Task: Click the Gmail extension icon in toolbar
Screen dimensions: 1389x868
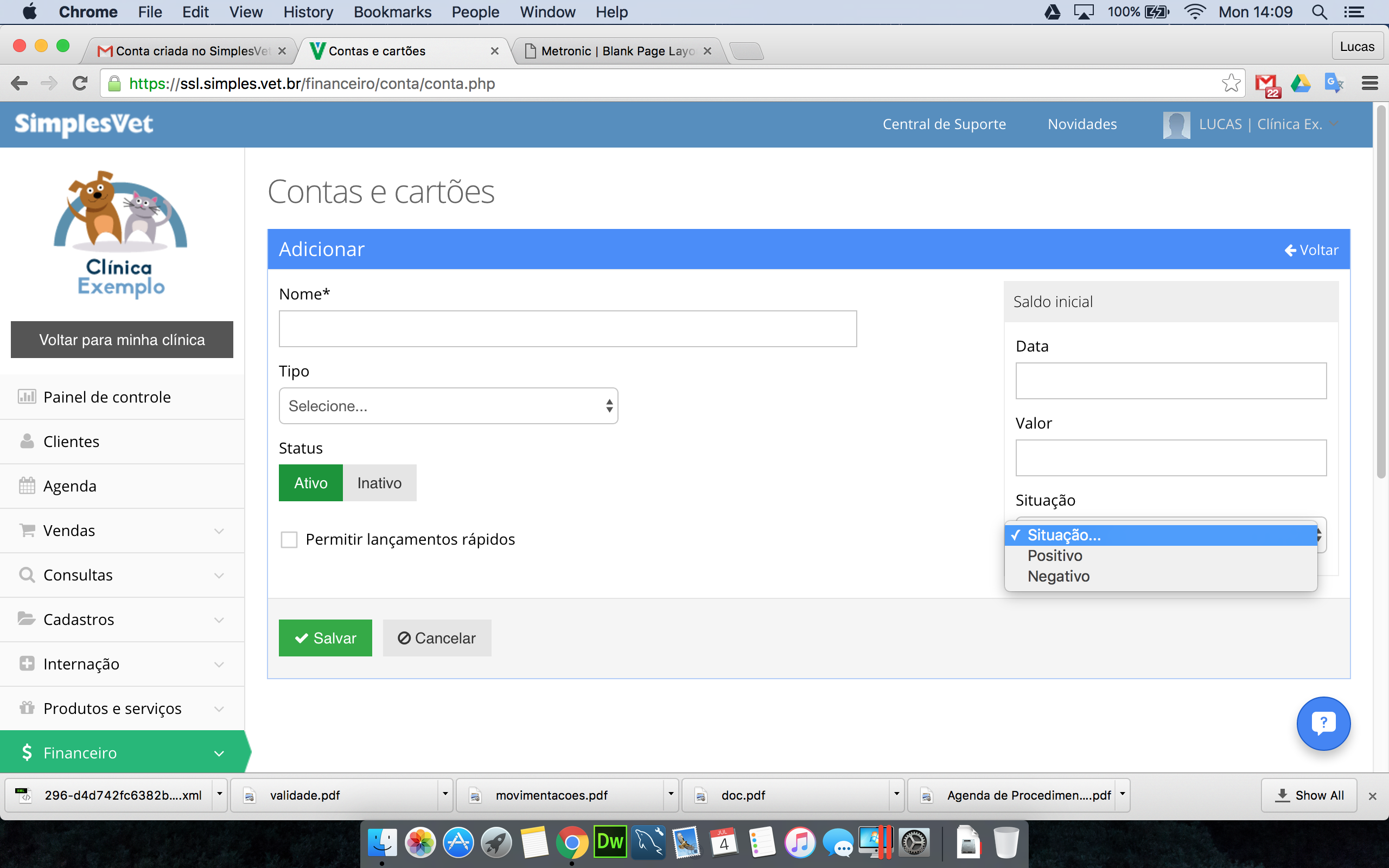Action: coord(1267,85)
